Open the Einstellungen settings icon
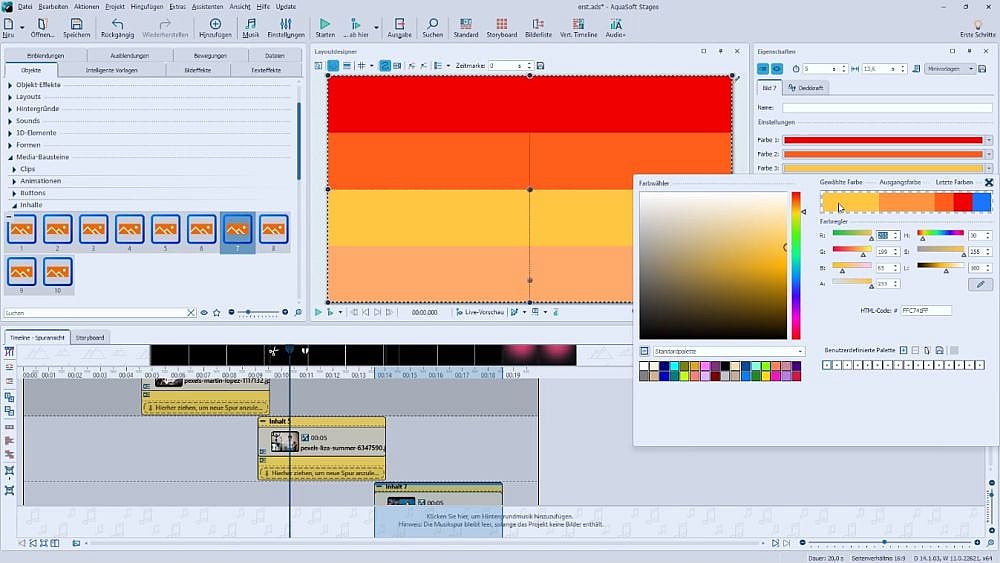Image resolution: width=1000 pixels, height=563 pixels. coord(286,26)
